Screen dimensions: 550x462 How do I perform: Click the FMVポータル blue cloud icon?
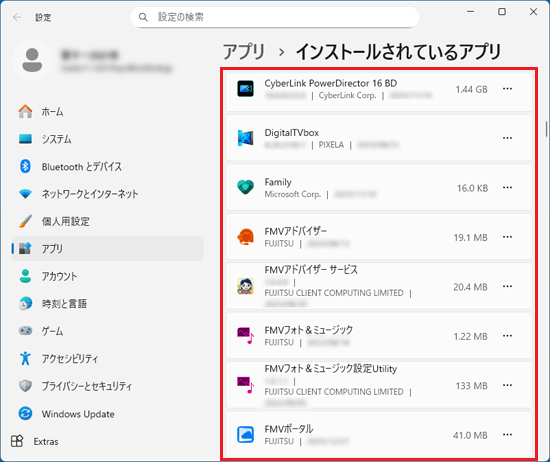pyautogui.click(x=245, y=435)
